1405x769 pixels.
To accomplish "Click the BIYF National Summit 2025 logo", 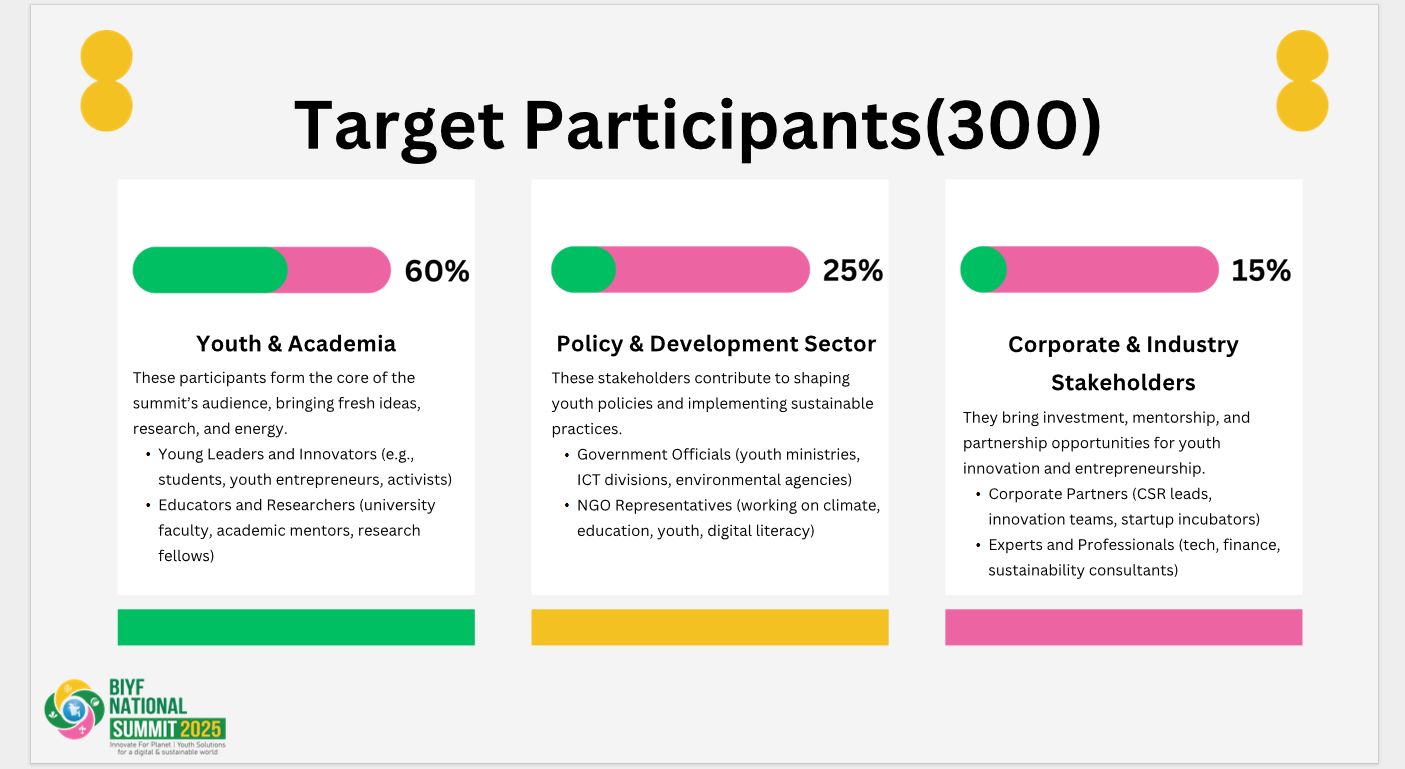I will (x=135, y=716).
